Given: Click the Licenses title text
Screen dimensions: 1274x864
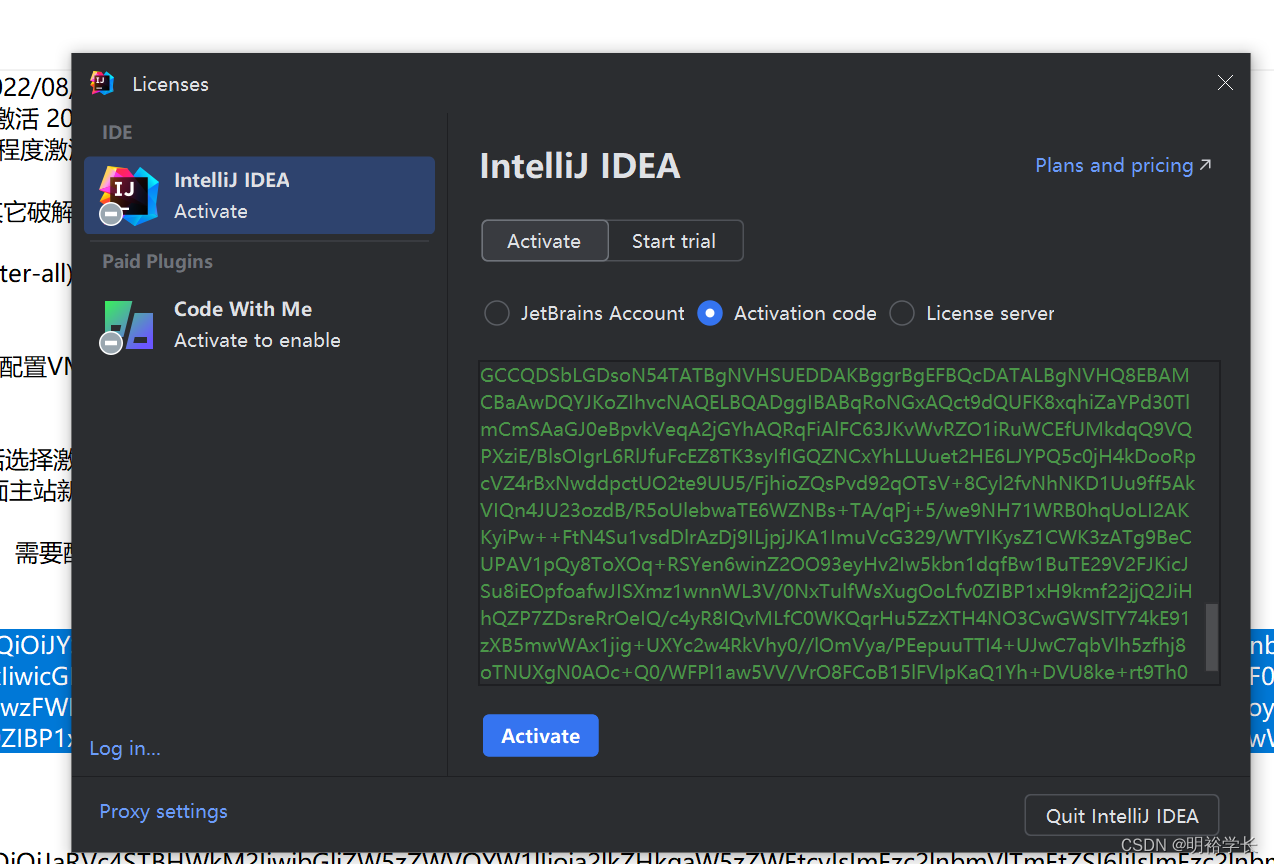Looking at the screenshot, I should [170, 84].
